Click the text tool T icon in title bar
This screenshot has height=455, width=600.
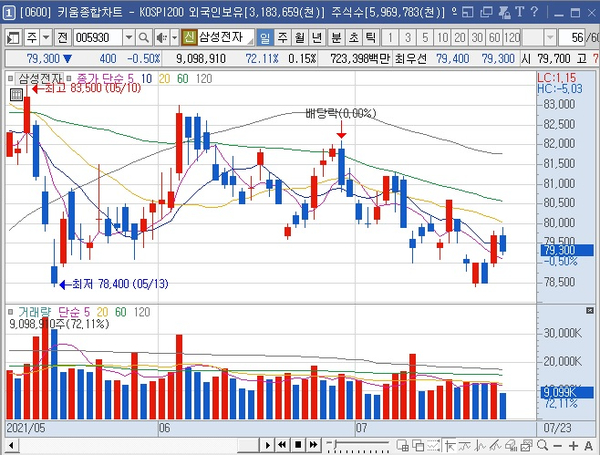[x=520, y=12]
